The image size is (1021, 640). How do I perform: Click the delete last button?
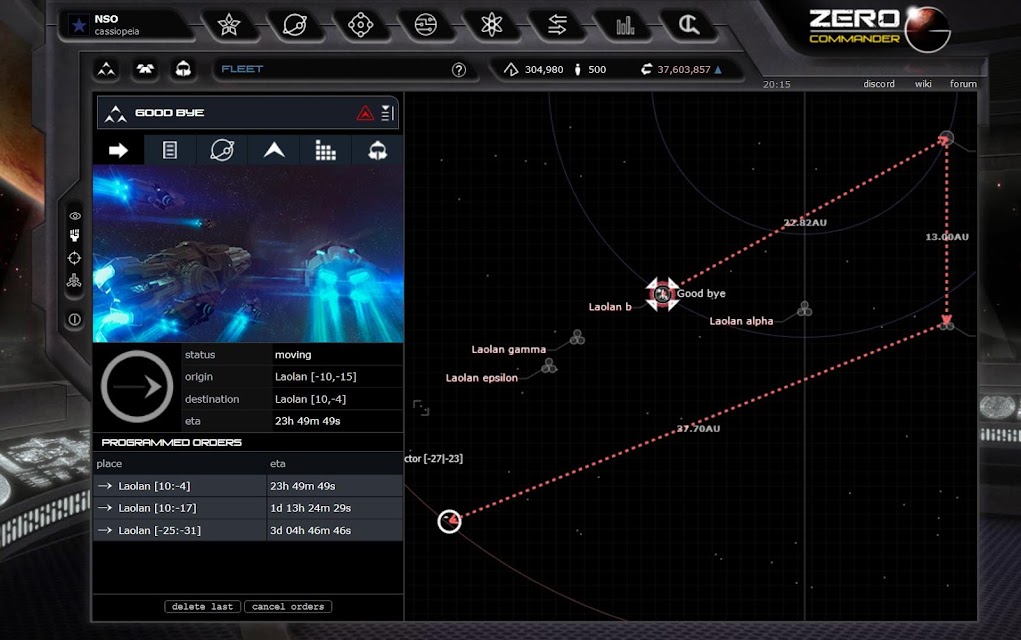click(x=203, y=607)
